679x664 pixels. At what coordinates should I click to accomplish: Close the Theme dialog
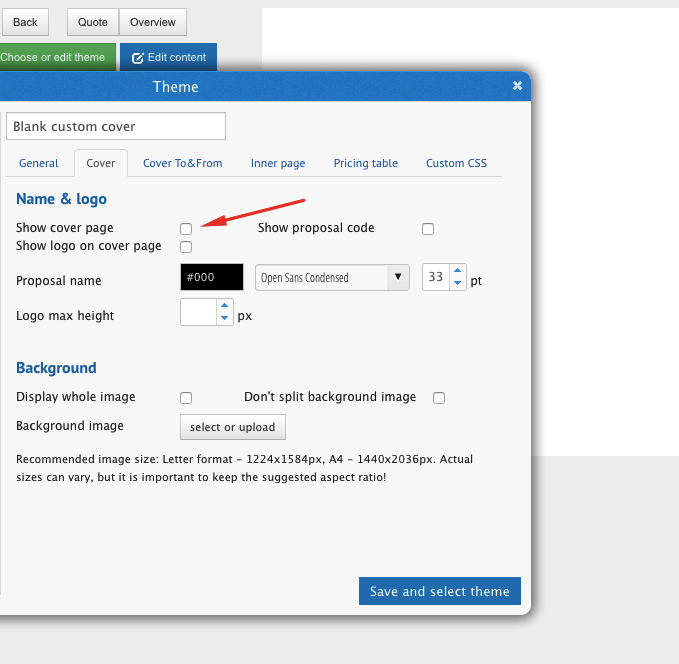tap(517, 86)
